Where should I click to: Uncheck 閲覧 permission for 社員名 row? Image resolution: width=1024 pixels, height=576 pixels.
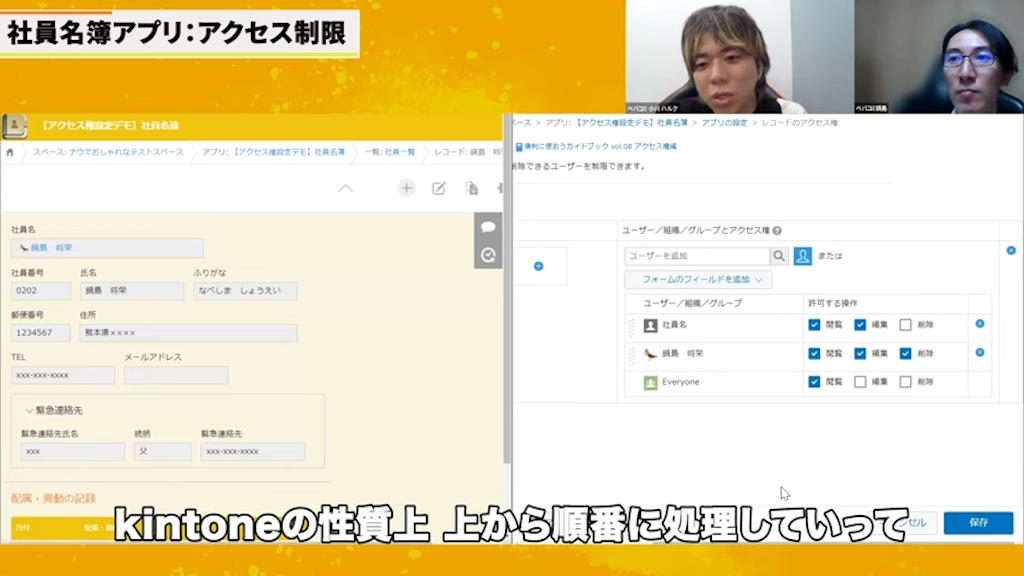coord(814,325)
